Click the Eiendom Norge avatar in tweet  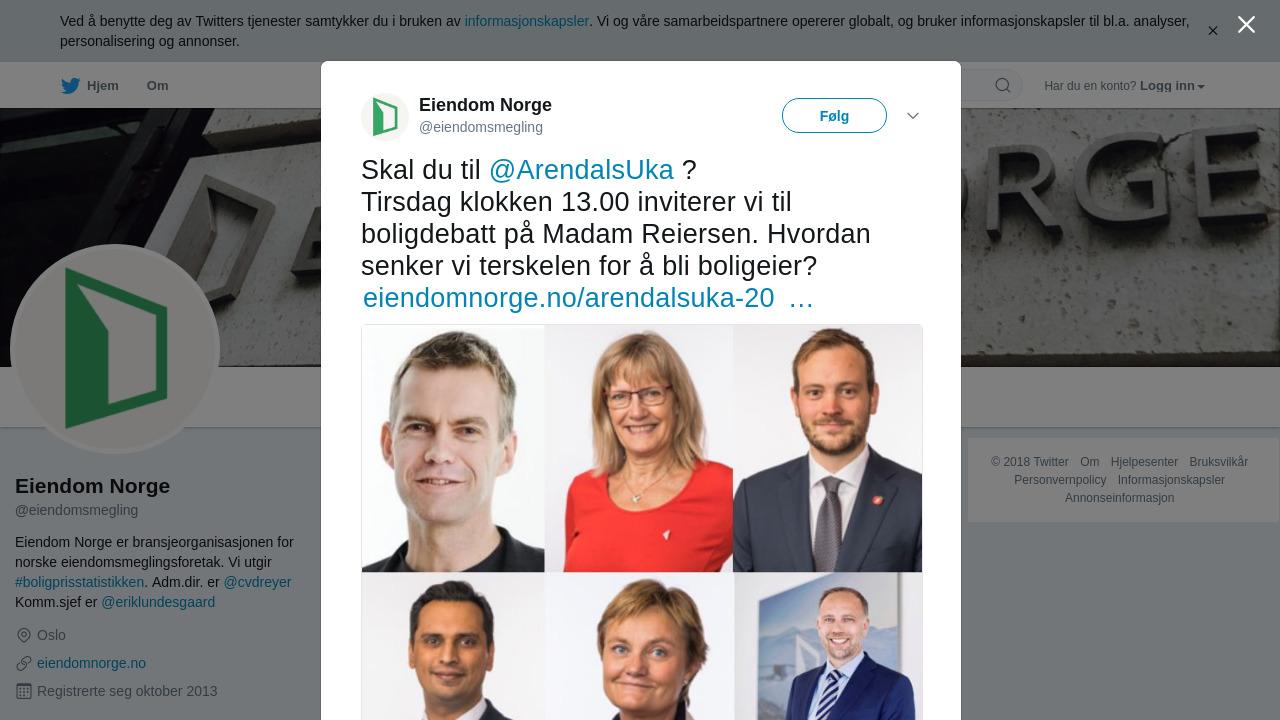pos(385,117)
